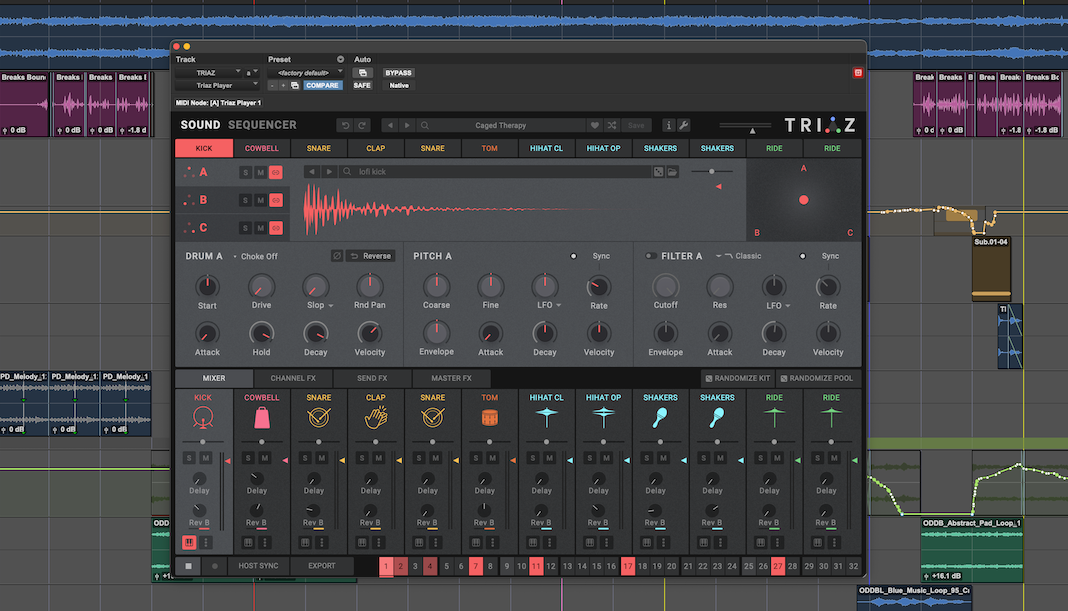
Task: Shuffle presets with the random icon
Action: click(x=611, y=125)
